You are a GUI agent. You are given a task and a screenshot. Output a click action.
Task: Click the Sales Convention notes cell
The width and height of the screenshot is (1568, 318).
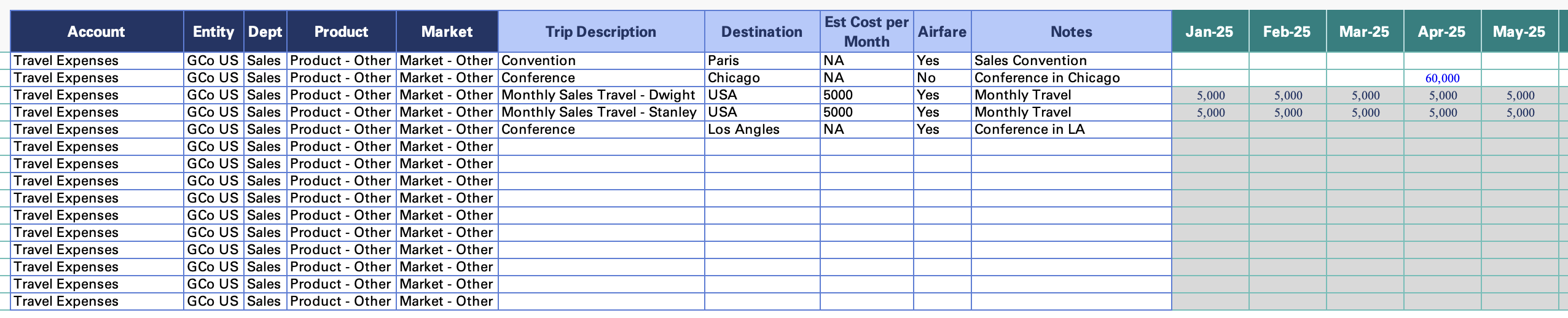coord(1071,61)
